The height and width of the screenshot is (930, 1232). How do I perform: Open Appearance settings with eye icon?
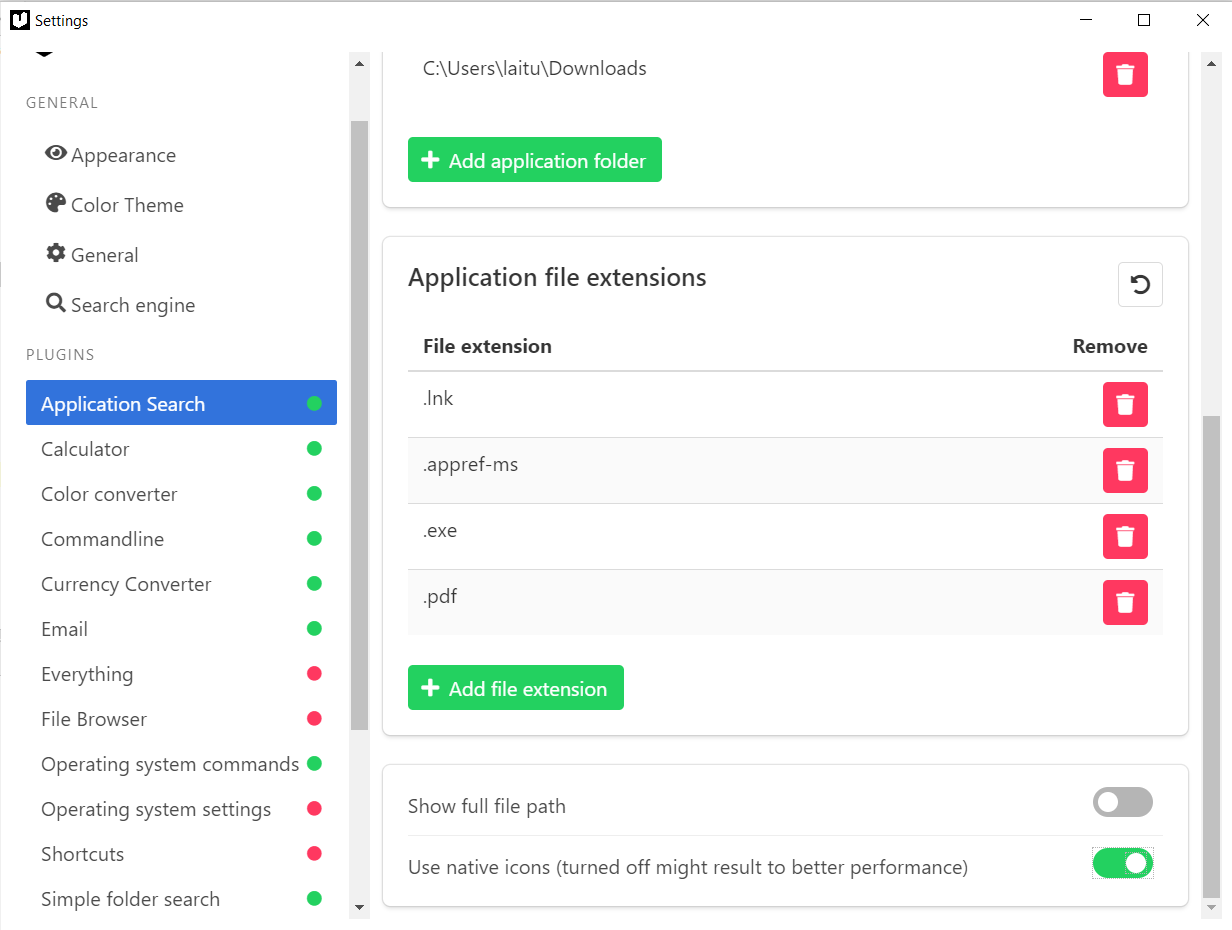[x=111, y=155]
